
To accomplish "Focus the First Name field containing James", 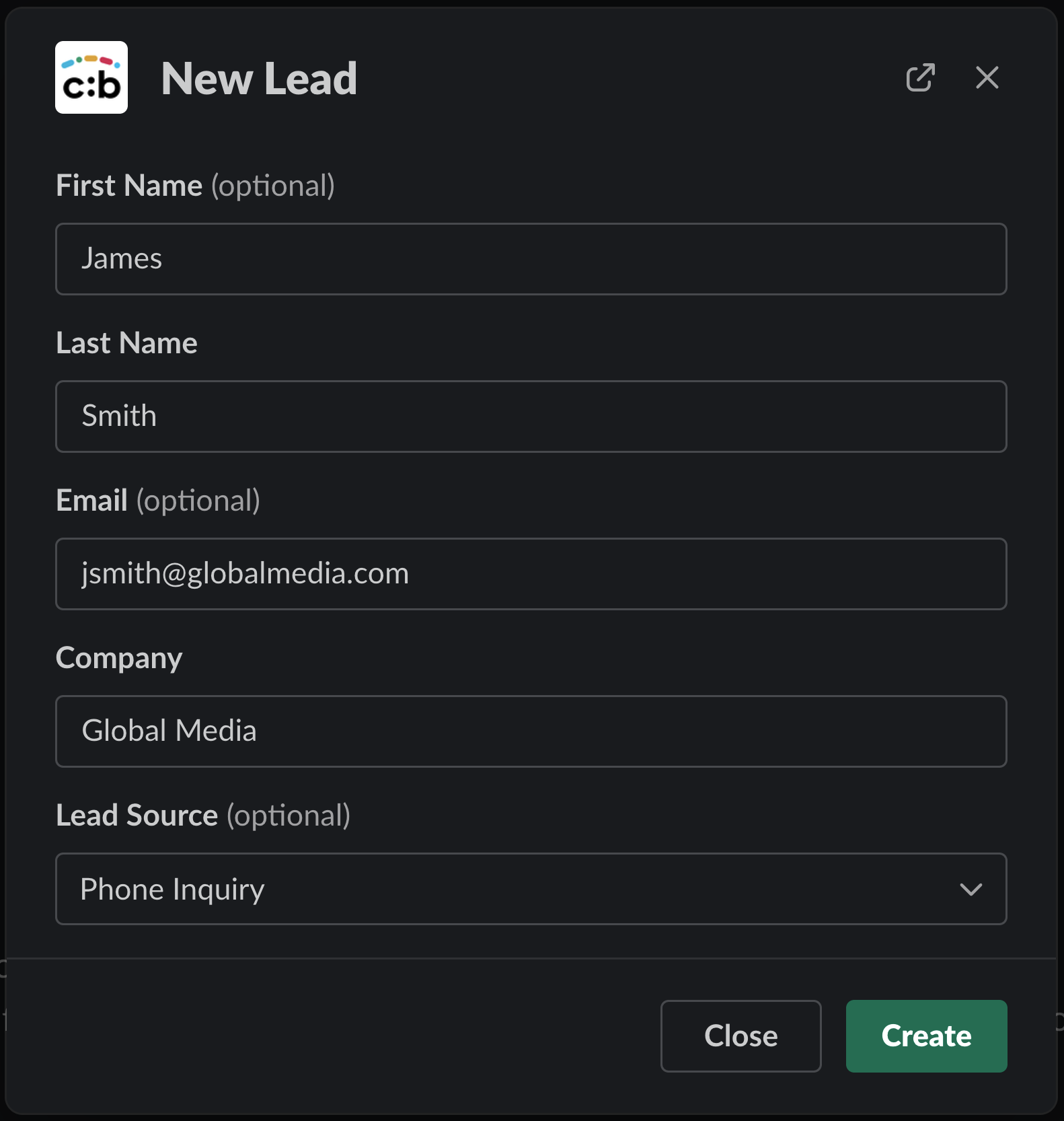I will (531, 259).
